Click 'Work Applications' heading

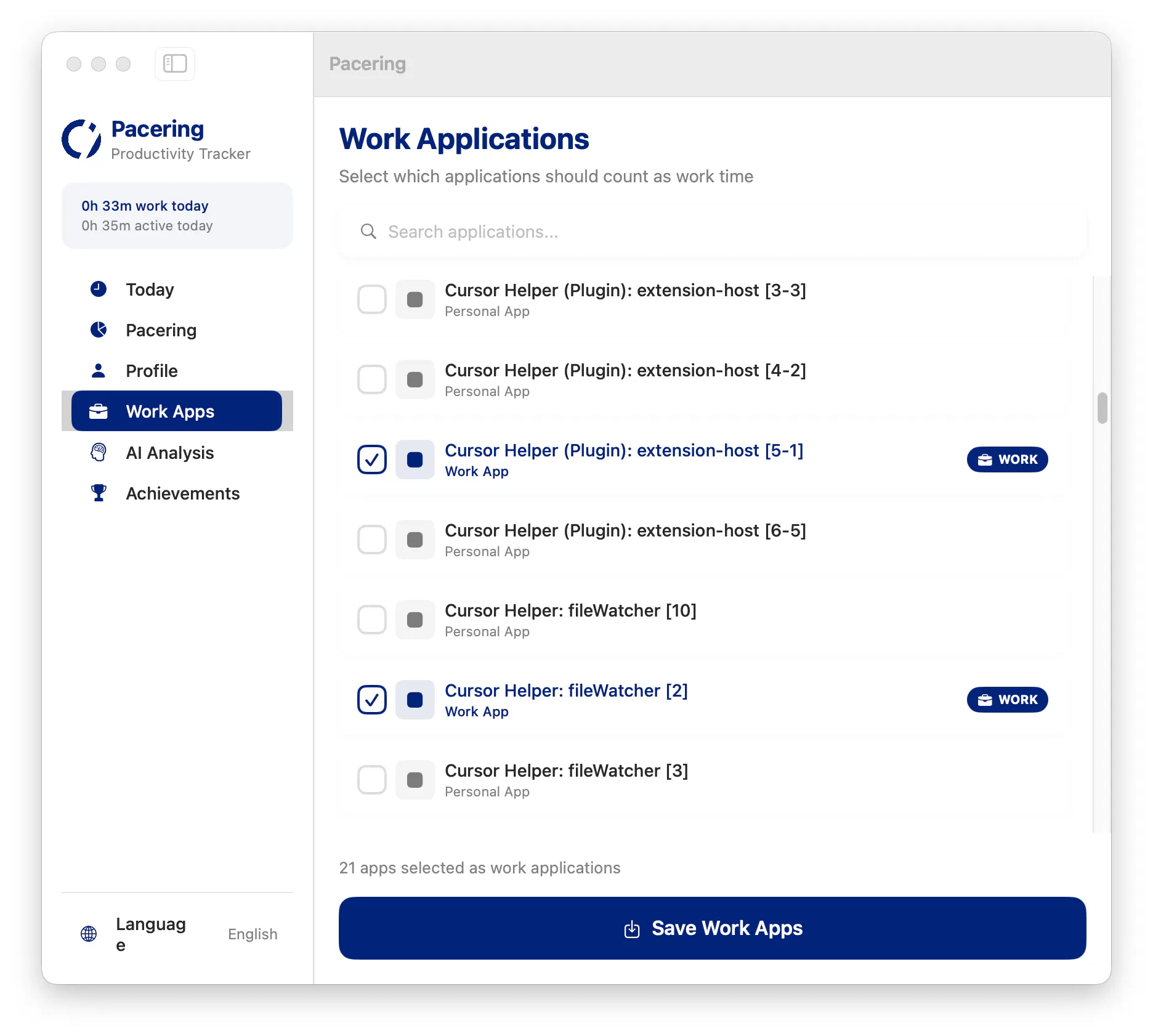click(x=464, y=139)
